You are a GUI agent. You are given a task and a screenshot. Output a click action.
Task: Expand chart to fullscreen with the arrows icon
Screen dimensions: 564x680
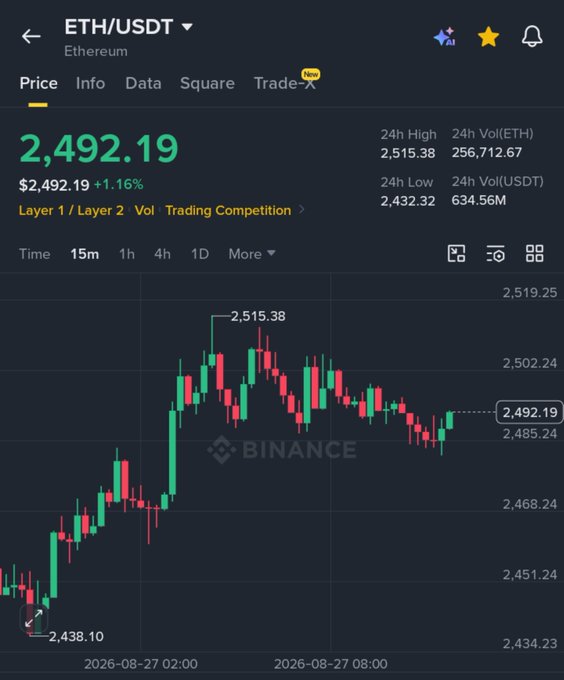click(34, 618)
